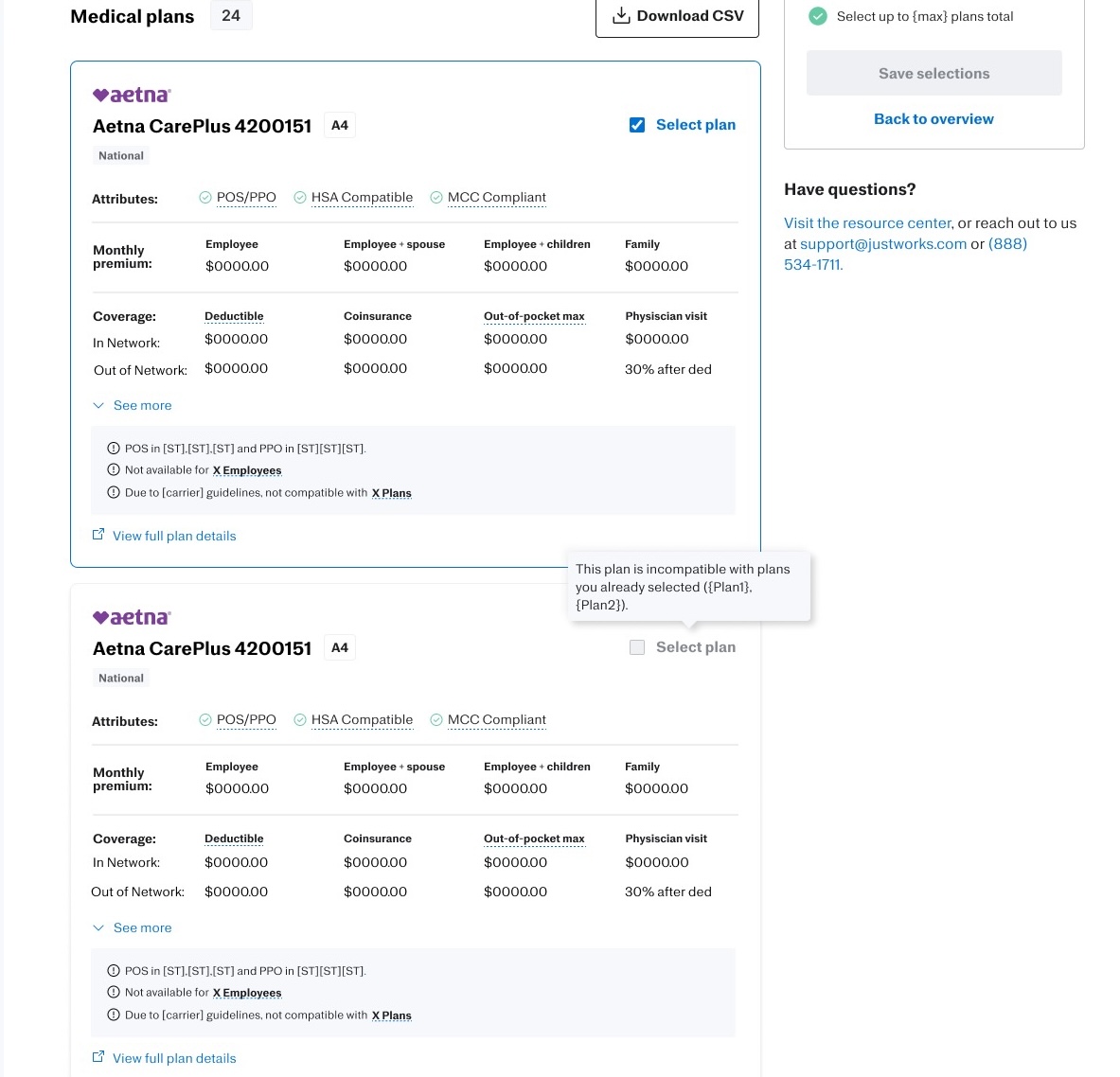Click the external link icon beside second View full plan details

(x=98, y=1057)
